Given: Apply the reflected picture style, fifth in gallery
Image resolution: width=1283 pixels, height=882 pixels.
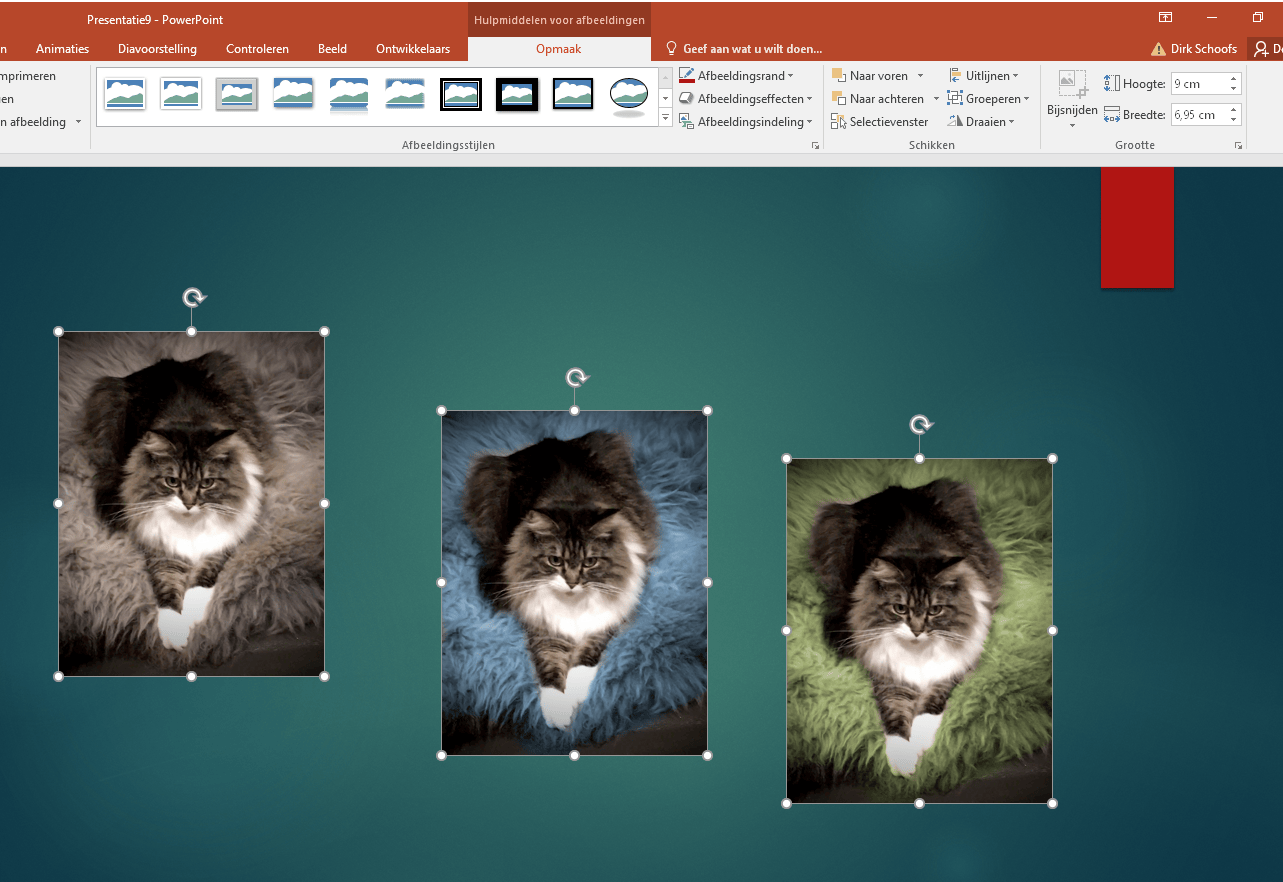Looking at the screenshot, I should 349,94.
